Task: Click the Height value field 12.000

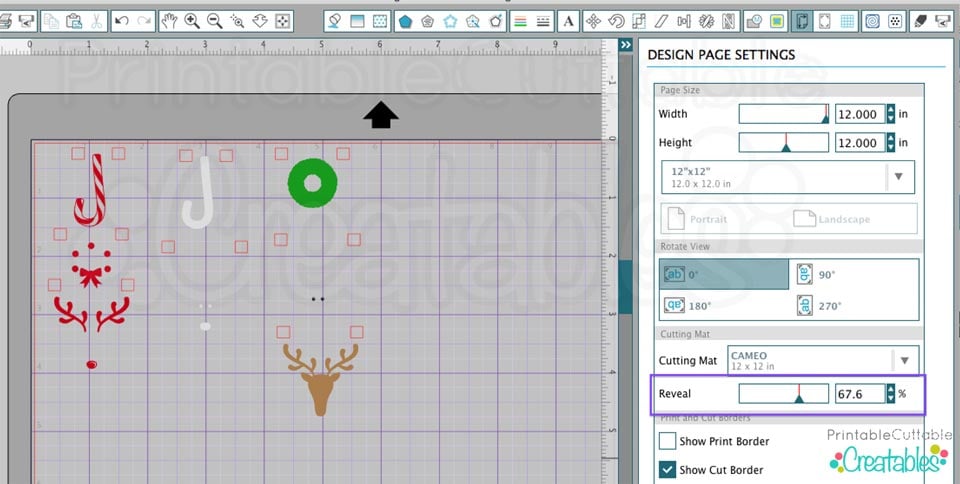Action: [x=860, y=143]
